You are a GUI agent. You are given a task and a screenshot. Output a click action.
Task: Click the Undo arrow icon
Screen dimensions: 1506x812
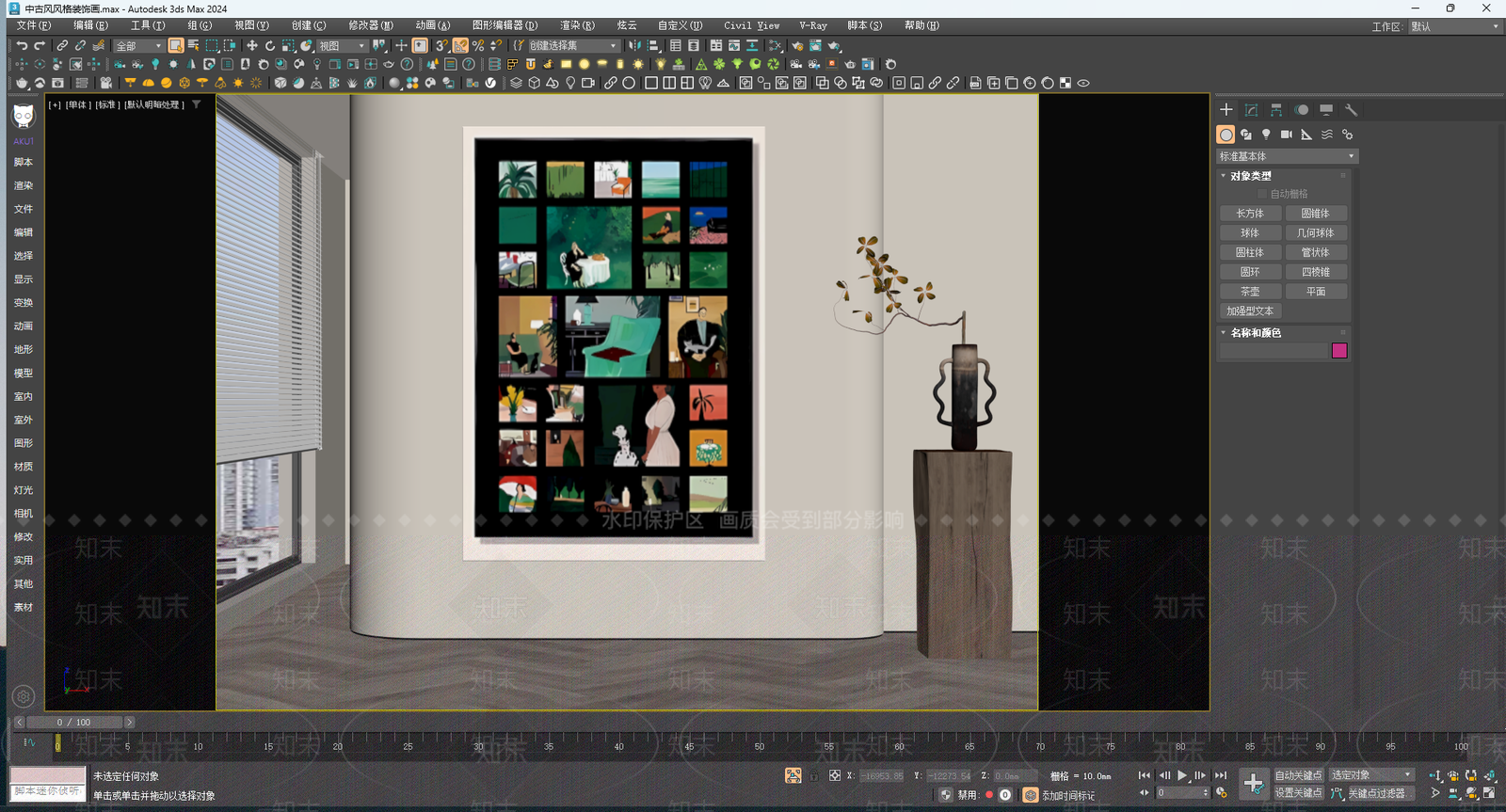(23, 45)
